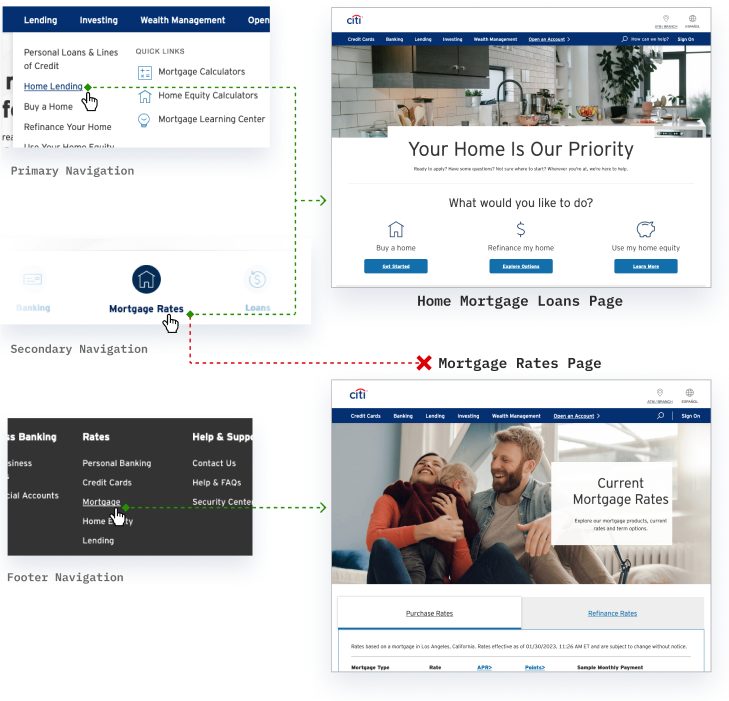The width and height of the screenshot is (729, 701).
Task: Click the Use my home equity piggy bank icon
Action: (645, 229)
